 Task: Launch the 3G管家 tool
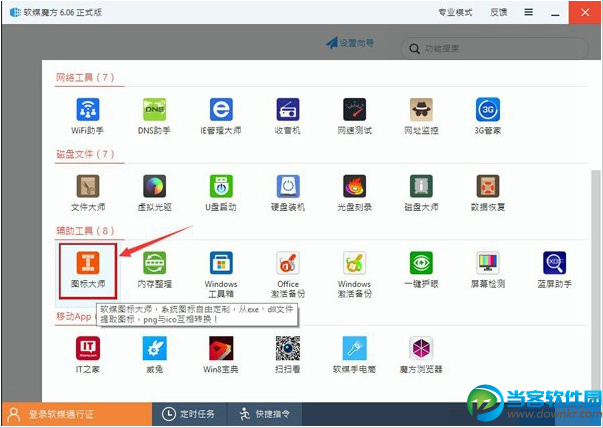[488, 116]
